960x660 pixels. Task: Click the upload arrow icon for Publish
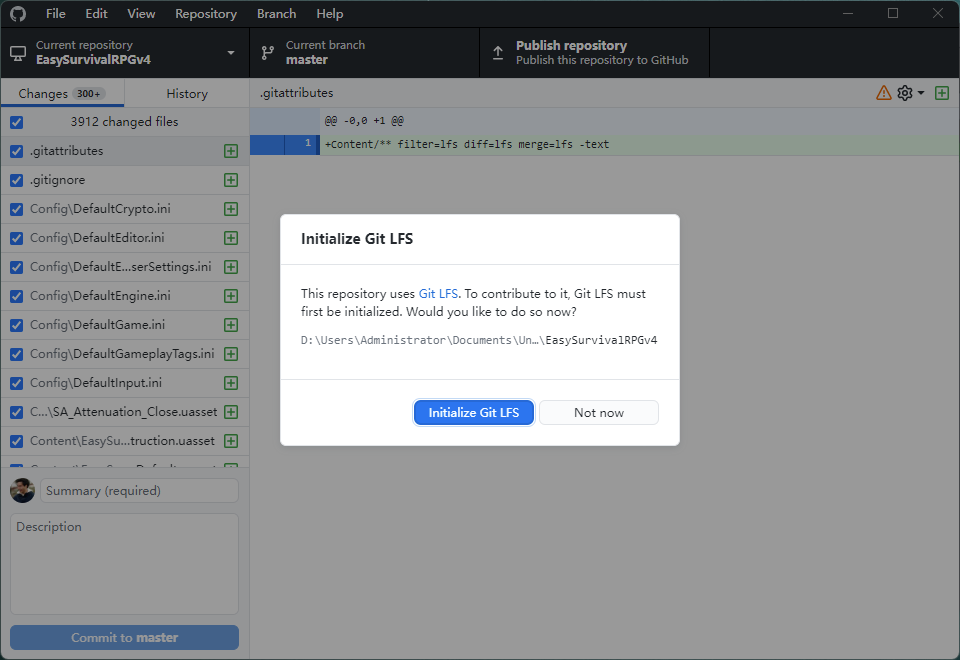coord(498,53)
